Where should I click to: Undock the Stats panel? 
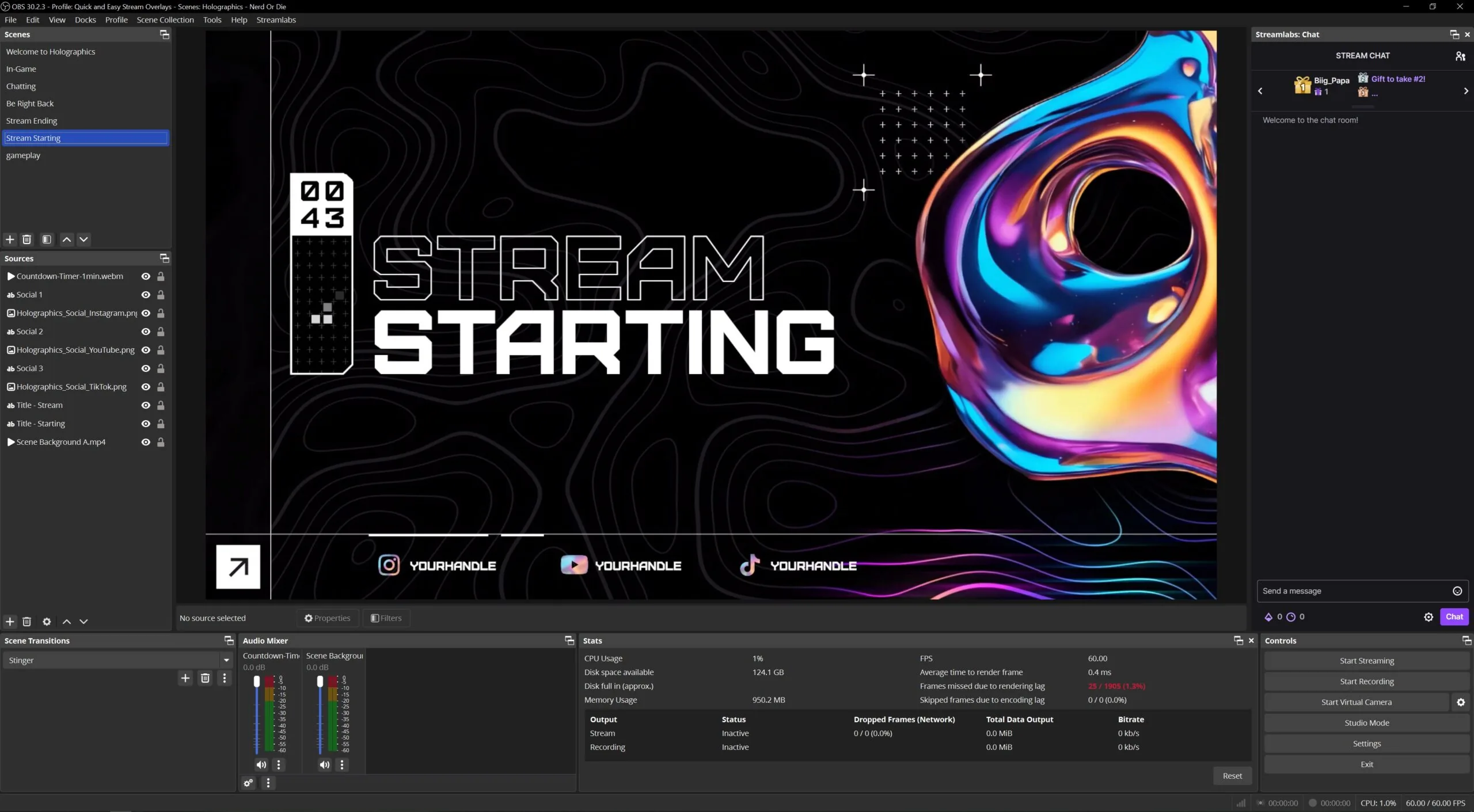[1239, 641]
